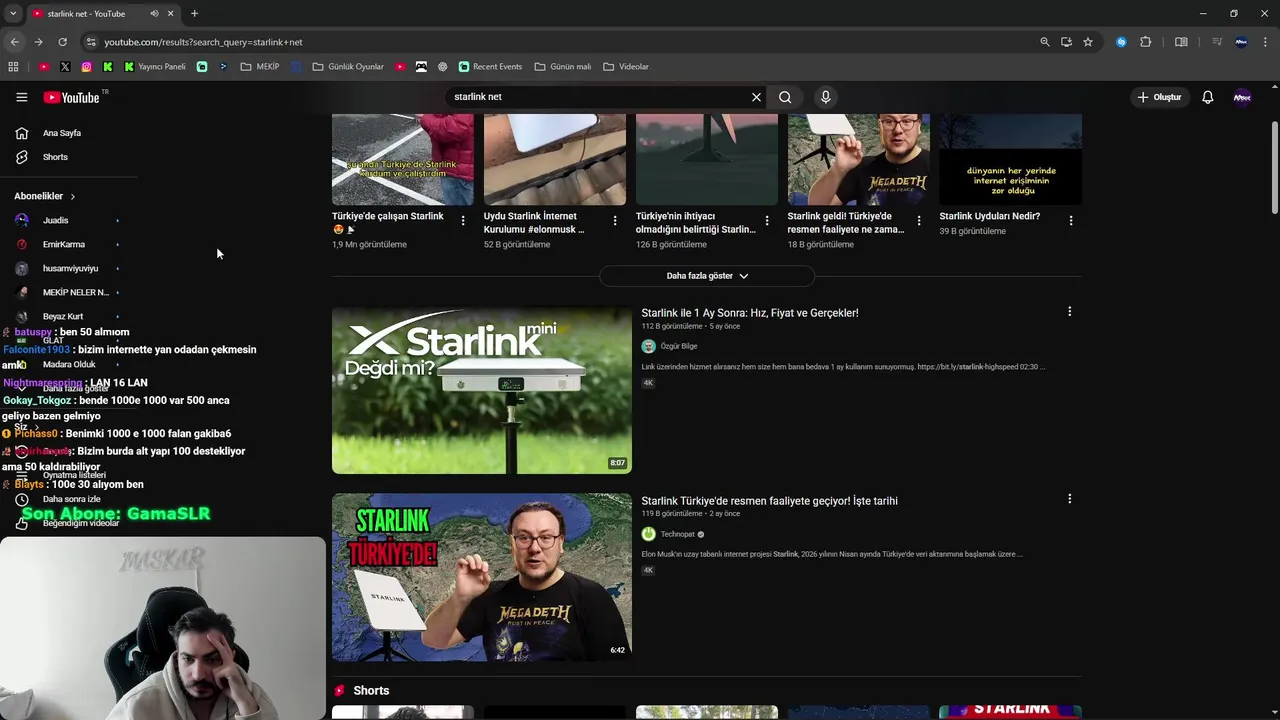Play the Starlink mini Değdi mi? thumbnail
Viewport: 1280px width, 720px height.
click(x=482, y=390)
